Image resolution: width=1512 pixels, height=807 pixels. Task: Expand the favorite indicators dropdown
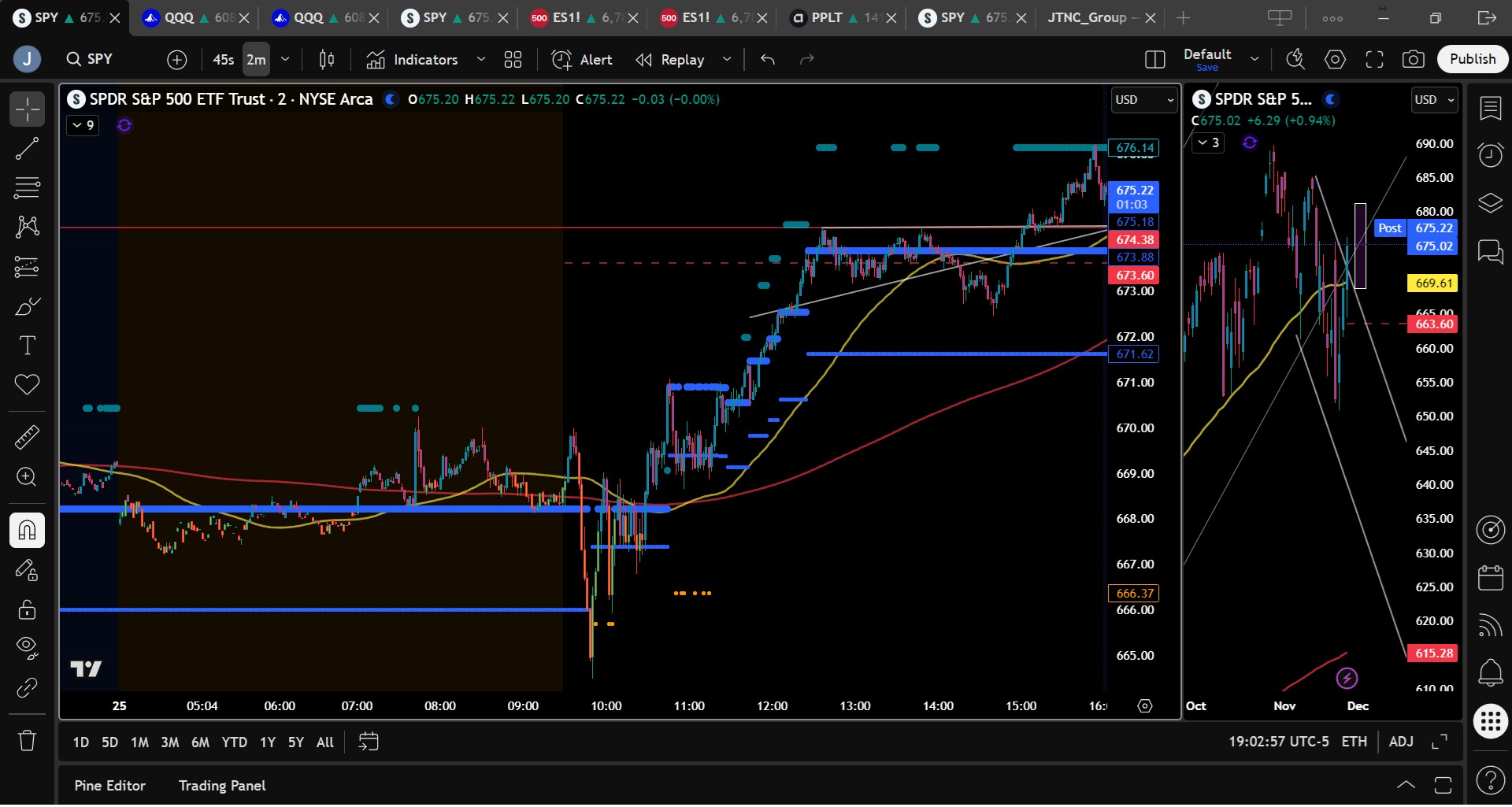[481, 59]
